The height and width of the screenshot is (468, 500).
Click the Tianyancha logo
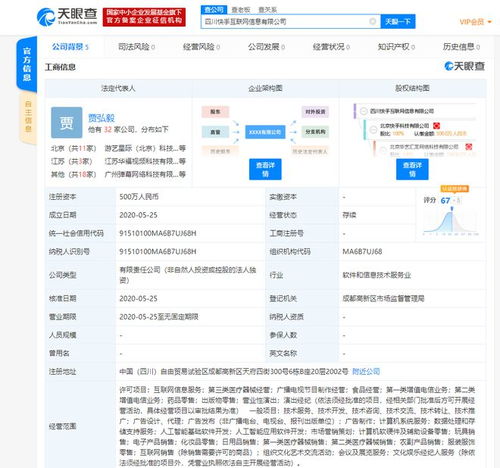tap(67, 17)
